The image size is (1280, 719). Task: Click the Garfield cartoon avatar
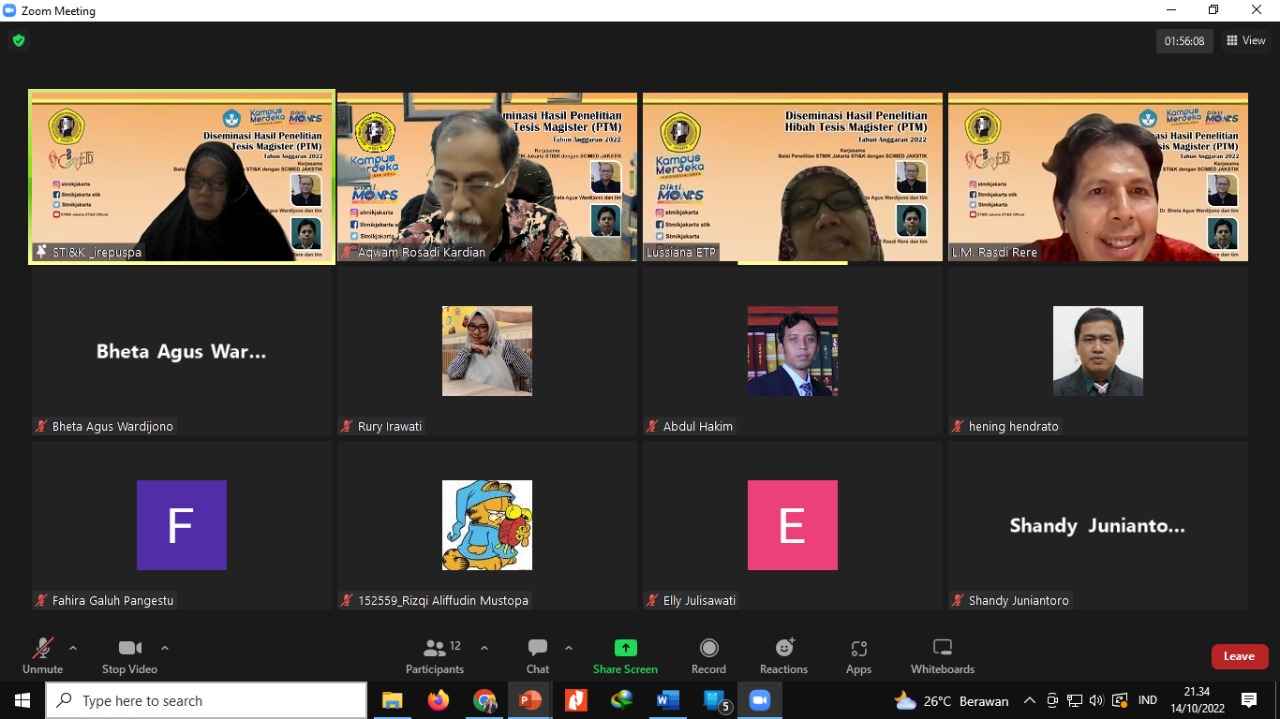tap(487, 525)
